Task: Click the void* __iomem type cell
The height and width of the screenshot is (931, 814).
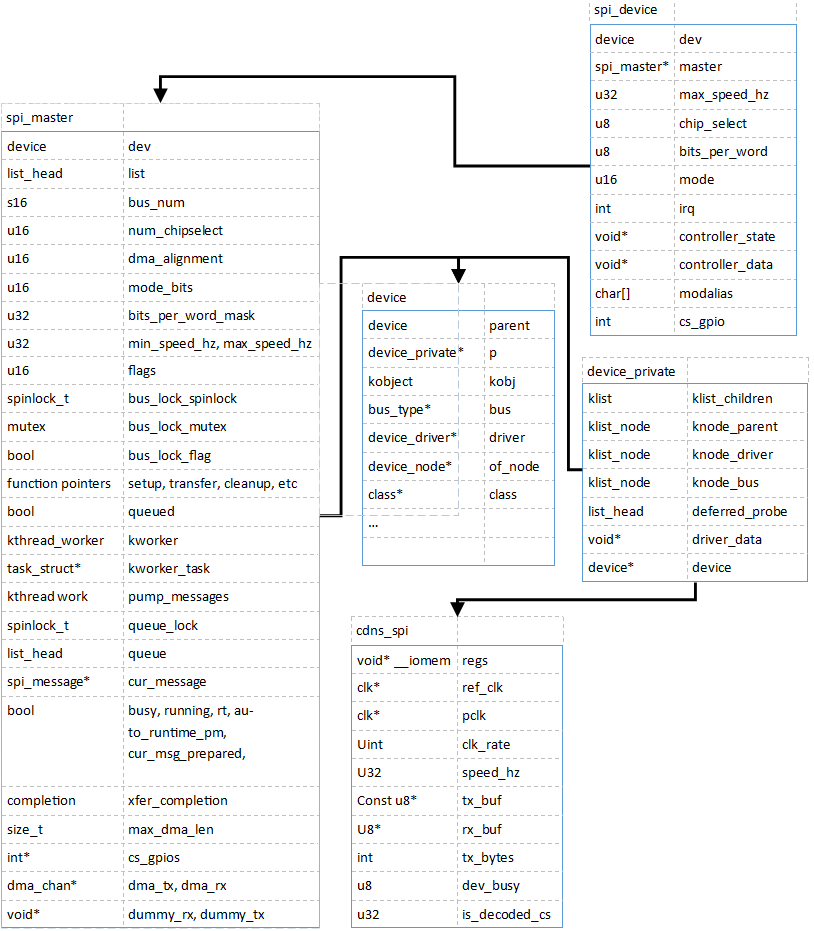Action: point(404,660)
